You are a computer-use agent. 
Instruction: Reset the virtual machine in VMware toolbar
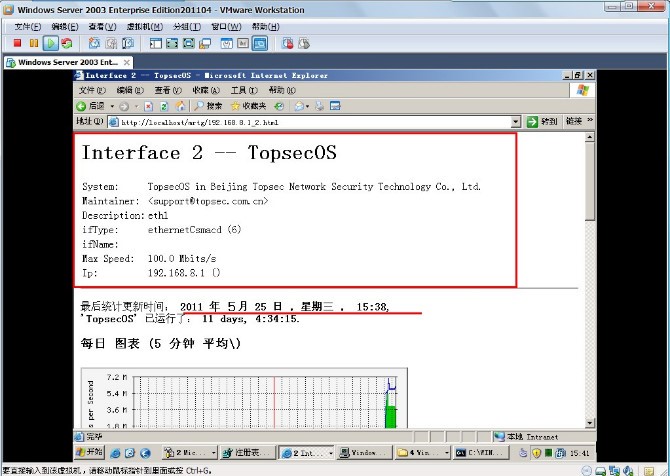click(66, 44)
